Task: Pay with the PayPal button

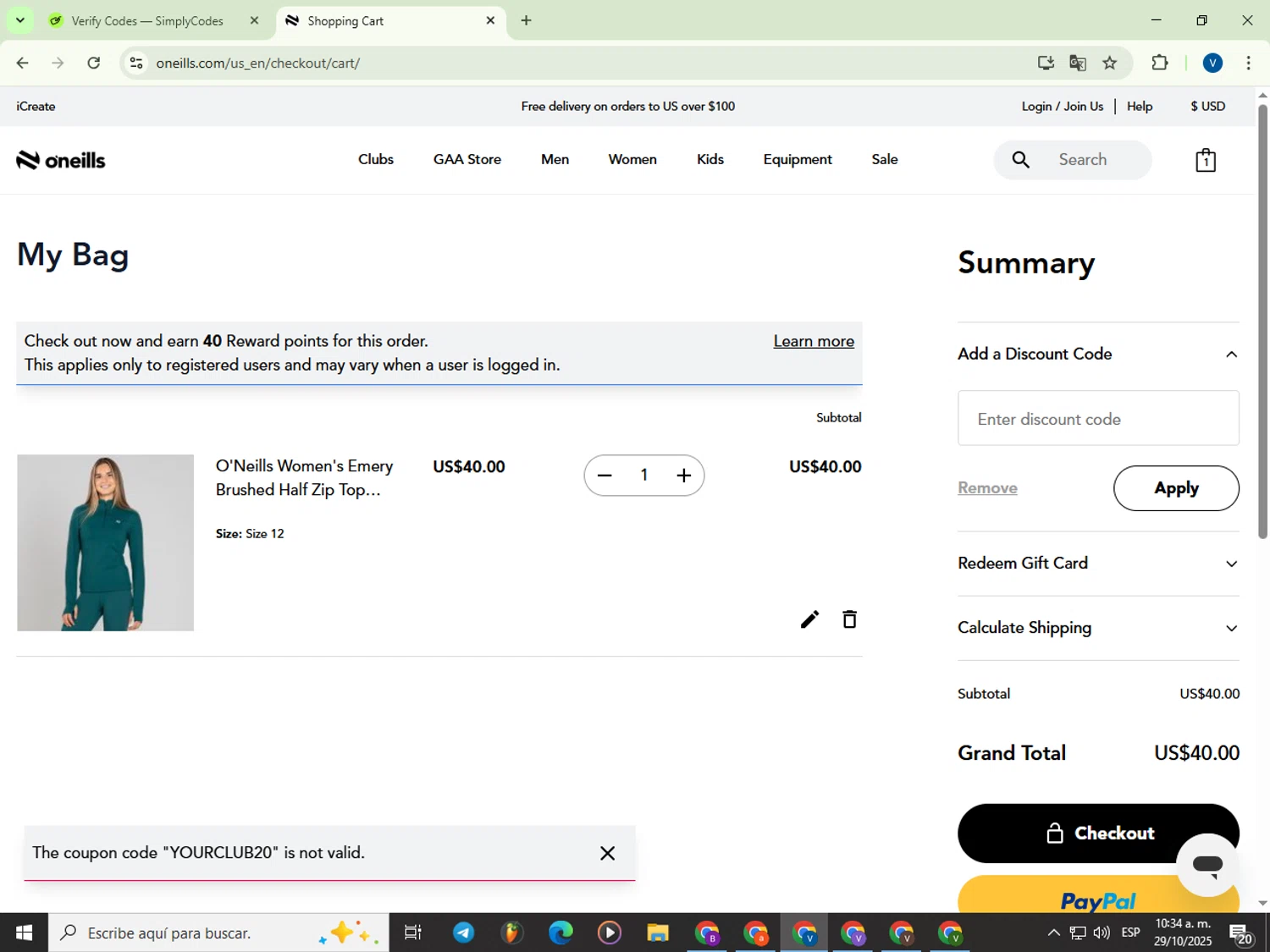Action: pos(1098,895)
